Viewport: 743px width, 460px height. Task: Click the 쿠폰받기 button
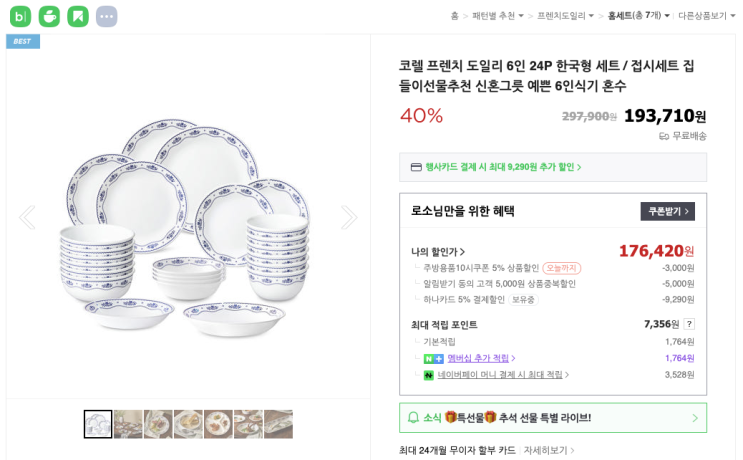pos(667,211)
